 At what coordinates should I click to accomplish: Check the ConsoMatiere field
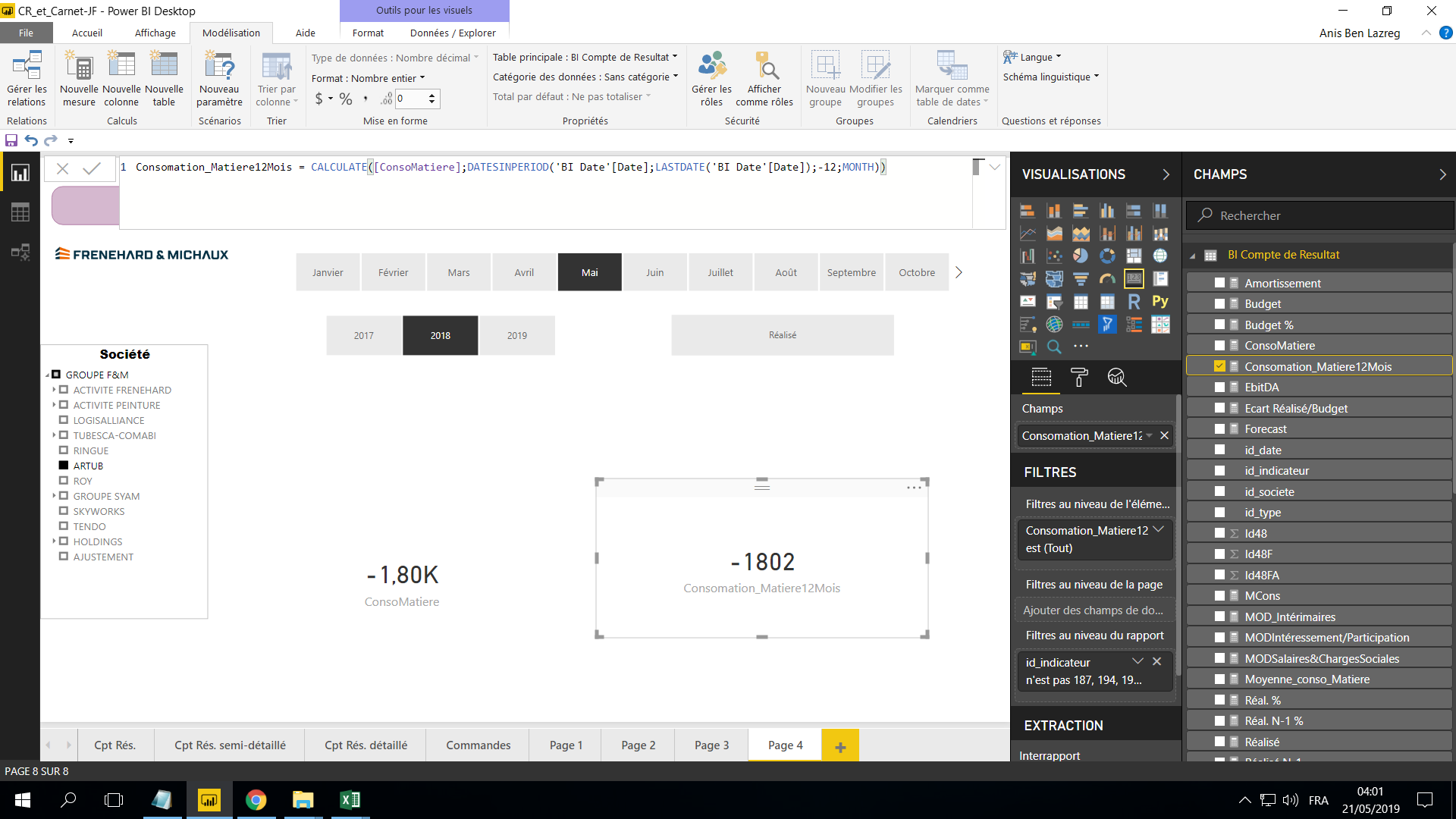[1219, 345]
